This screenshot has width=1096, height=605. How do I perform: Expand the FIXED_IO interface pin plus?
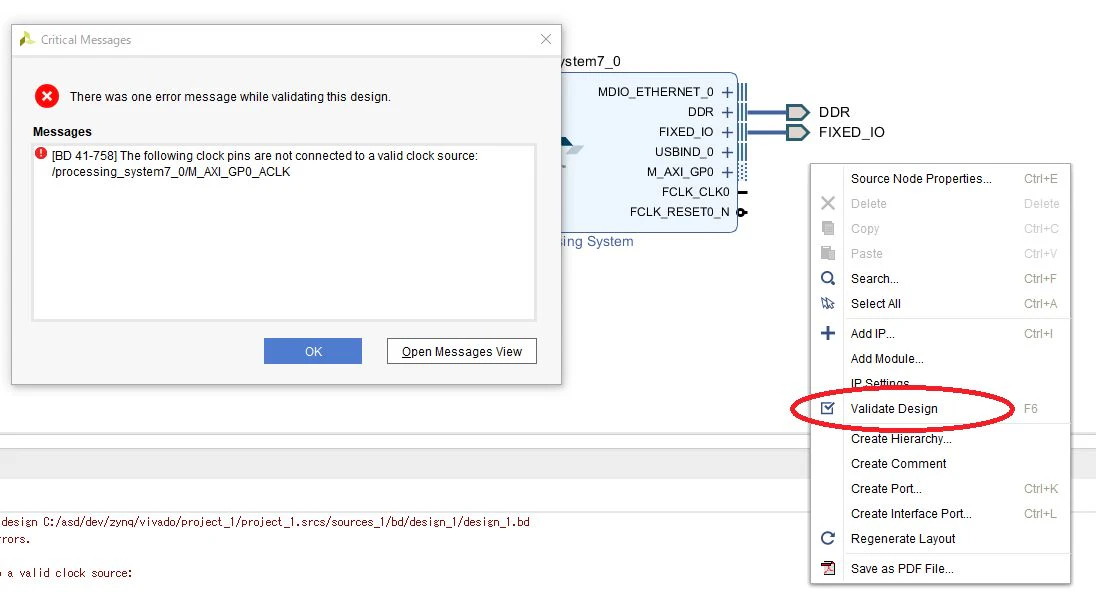click(x=727, y=132)
